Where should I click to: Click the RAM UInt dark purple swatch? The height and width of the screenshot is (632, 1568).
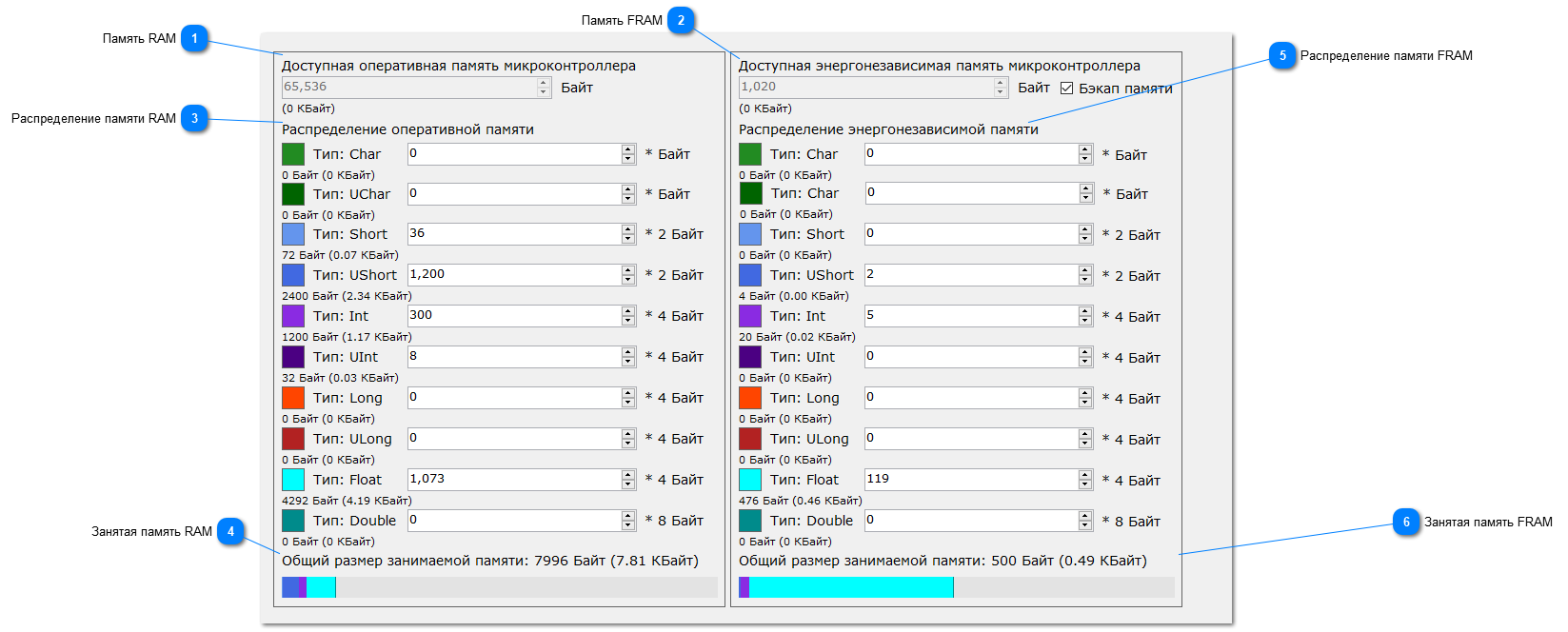click(x=293, y=357)
